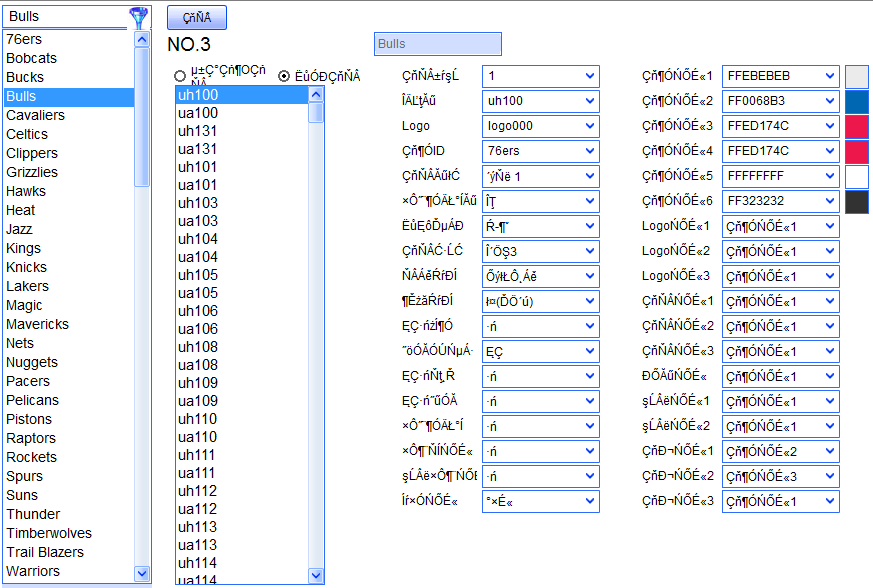Select 76ers in the team list
The height and width of the screenshot is (588, 873).
(68, 40)
